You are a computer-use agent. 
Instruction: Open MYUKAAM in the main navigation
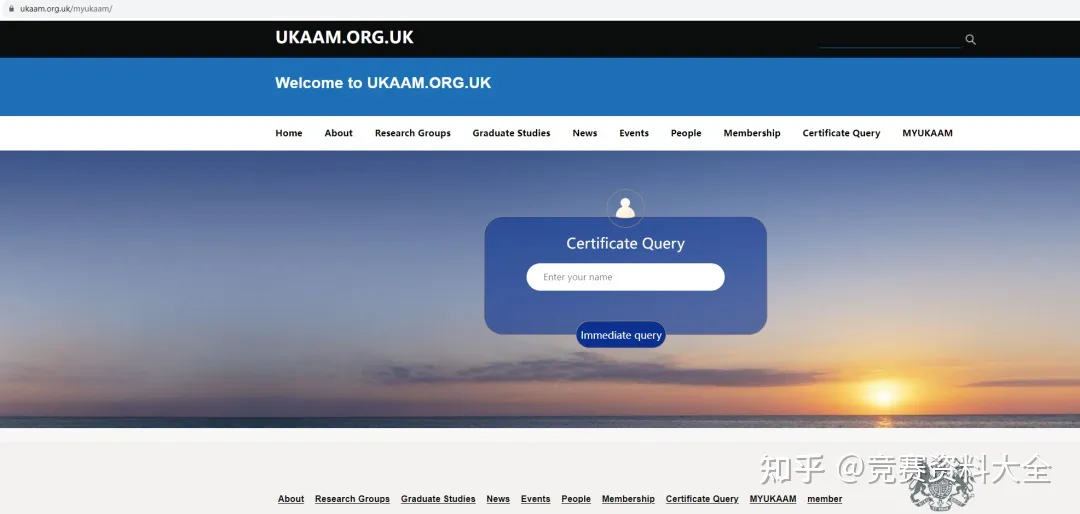coord(927,133)
